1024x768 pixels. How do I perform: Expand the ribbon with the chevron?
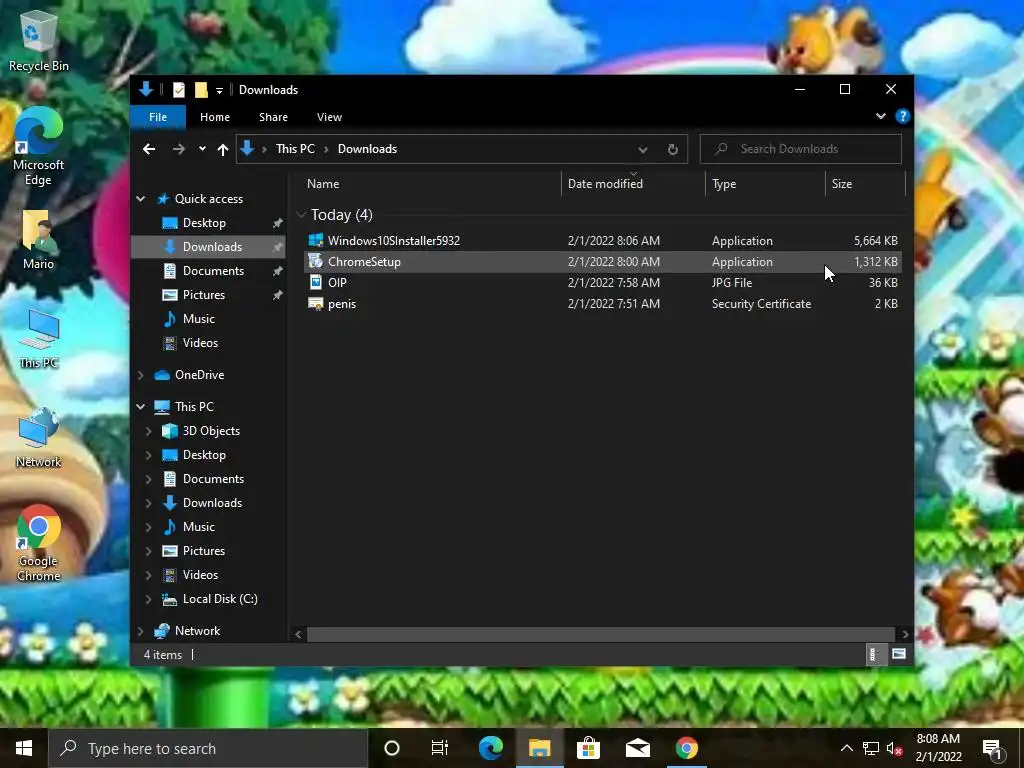(x=881, y=116)
